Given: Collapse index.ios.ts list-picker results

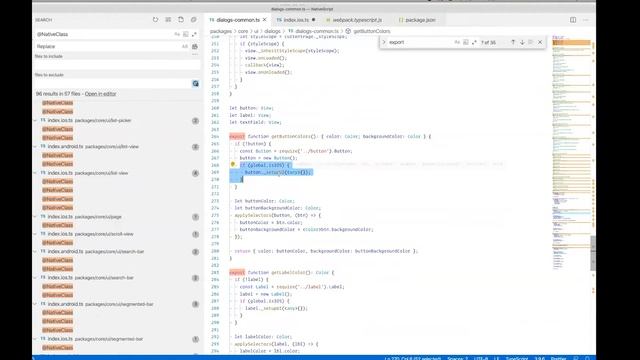Looking at the screenshot, I should 36,120.
